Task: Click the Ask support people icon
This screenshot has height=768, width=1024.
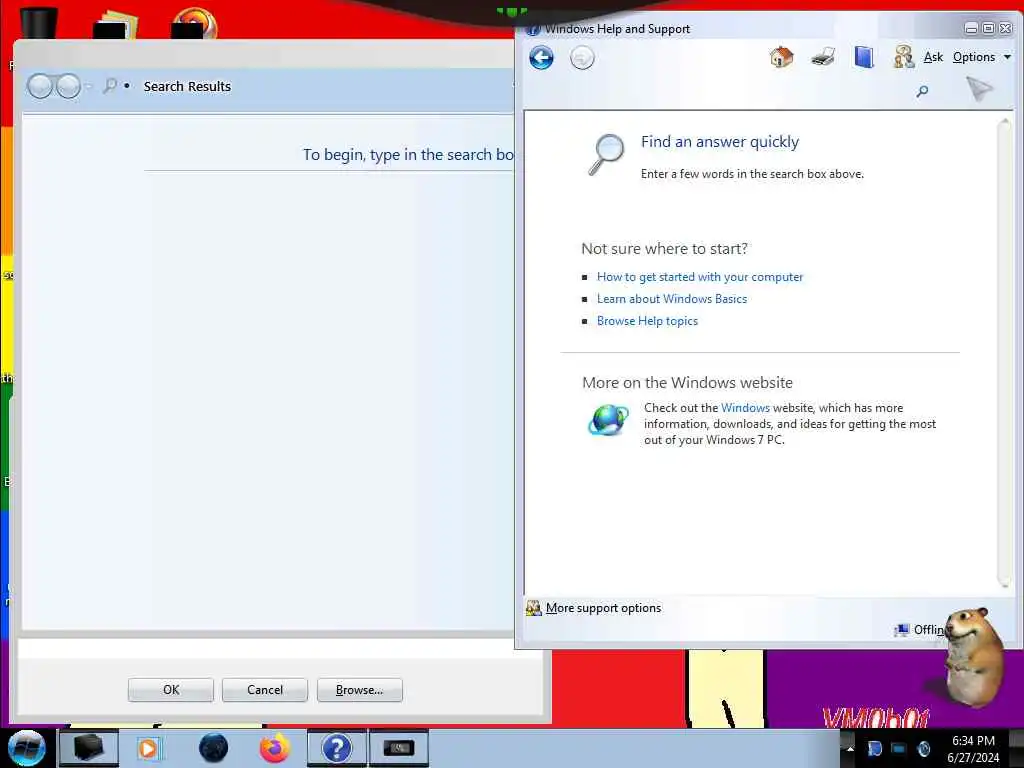Action: click(x=904, y=57)
